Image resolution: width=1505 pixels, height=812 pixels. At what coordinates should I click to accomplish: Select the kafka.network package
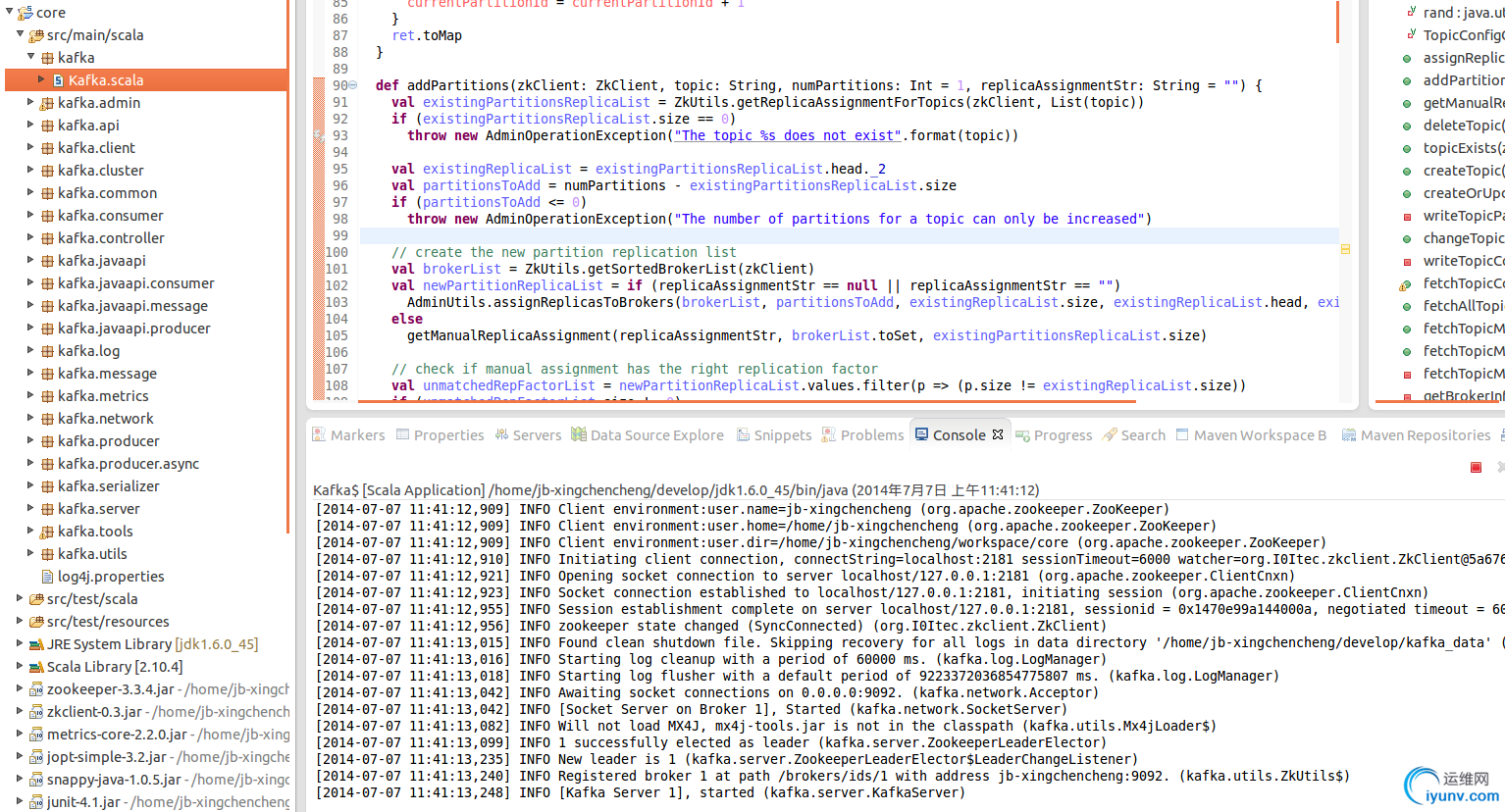[106, 419]
